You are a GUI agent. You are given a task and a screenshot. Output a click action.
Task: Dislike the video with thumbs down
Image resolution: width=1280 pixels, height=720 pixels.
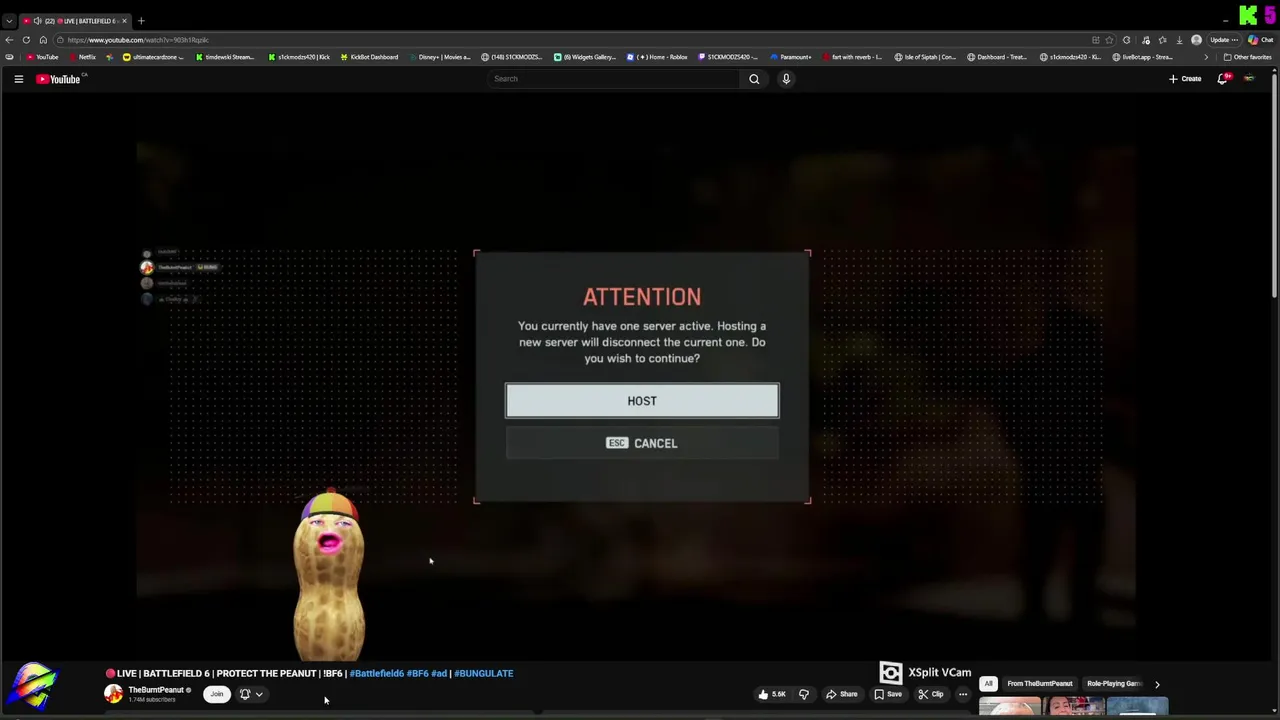[803, 694]
